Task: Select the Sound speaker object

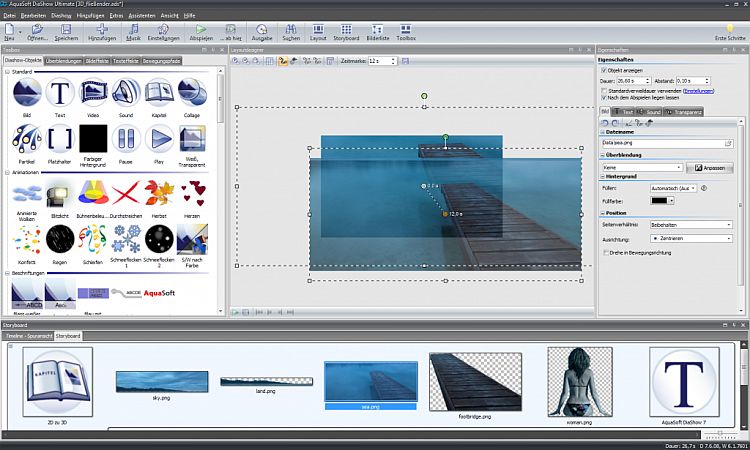Action: pyautogui.click(x=125, y=93)
